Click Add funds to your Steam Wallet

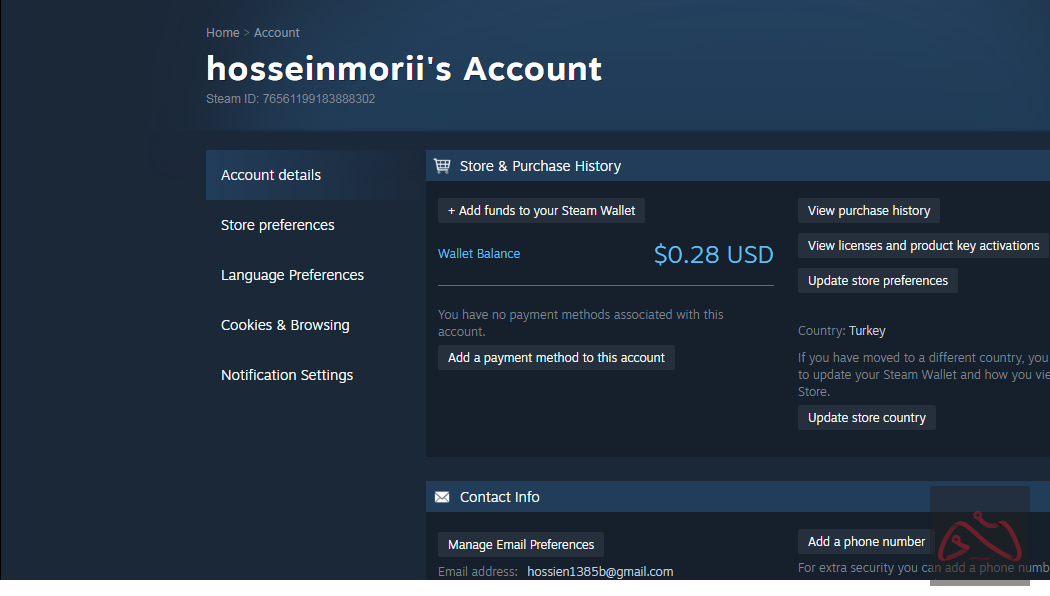click(x=541, y=211)
